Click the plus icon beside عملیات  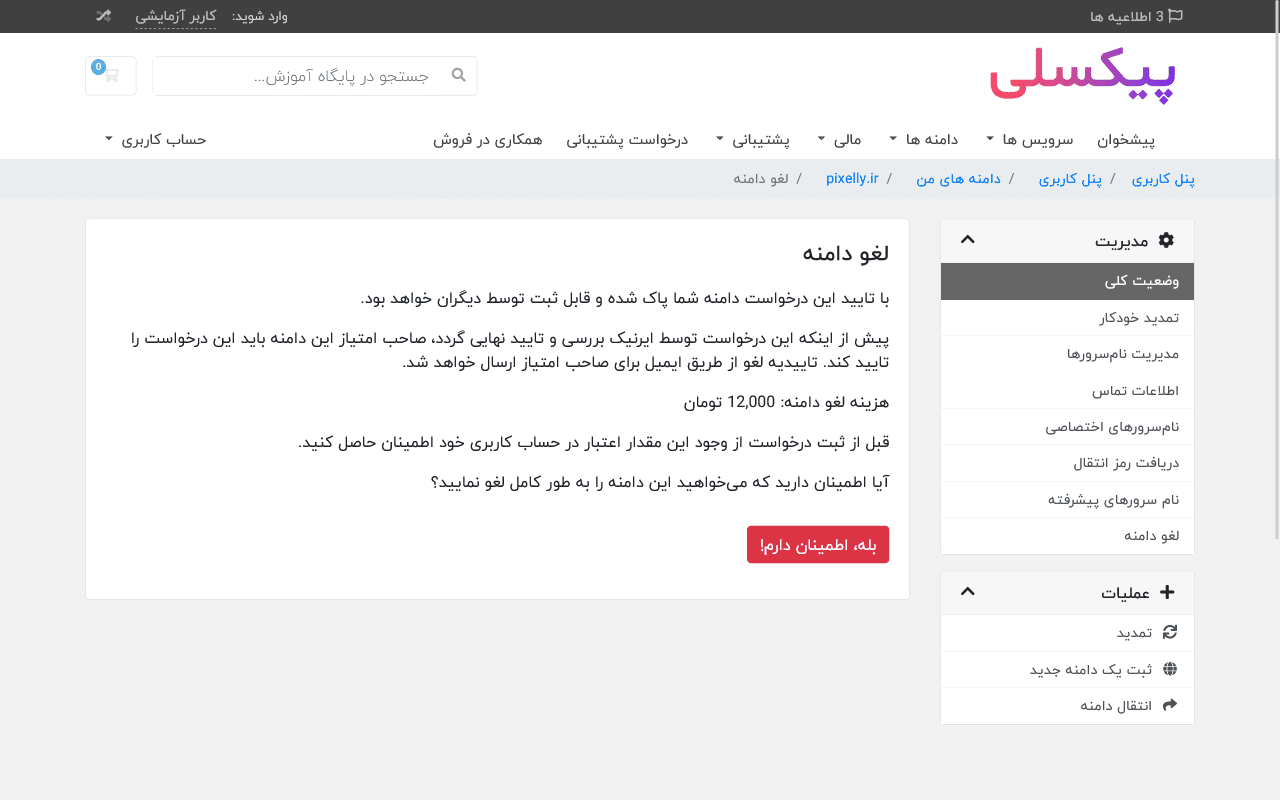(x=1166, y=592)
